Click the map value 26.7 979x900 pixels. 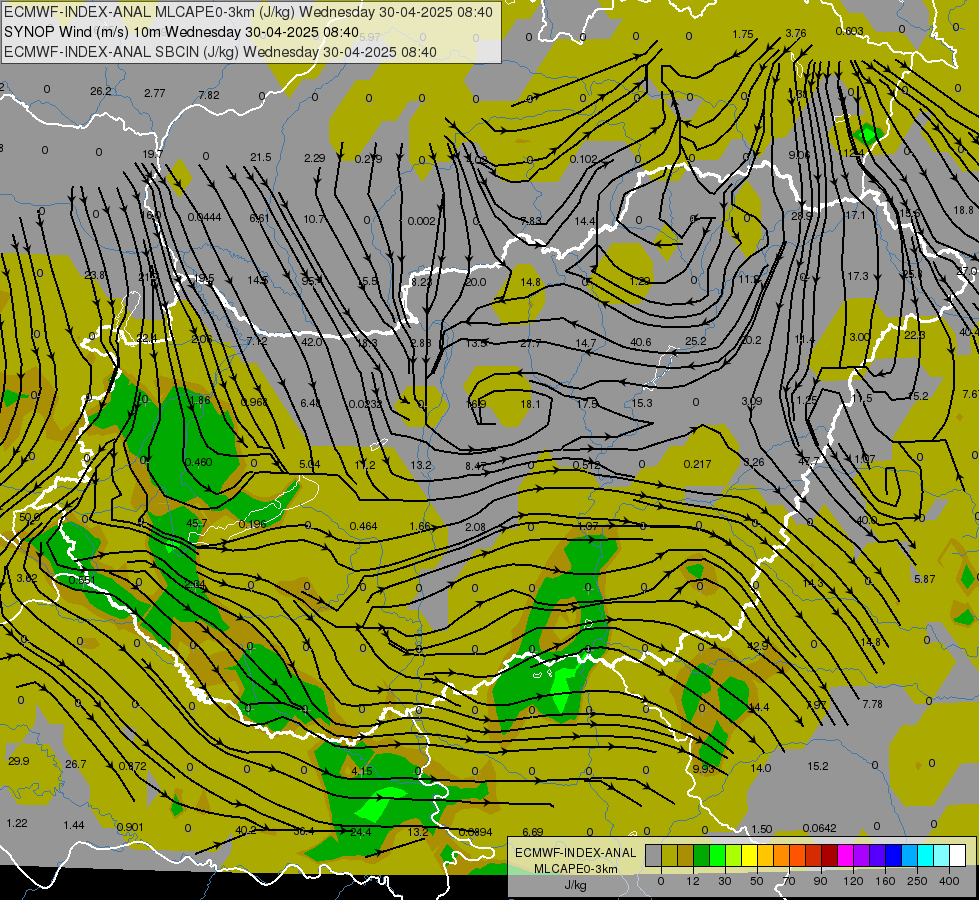[x=76, y=764]
